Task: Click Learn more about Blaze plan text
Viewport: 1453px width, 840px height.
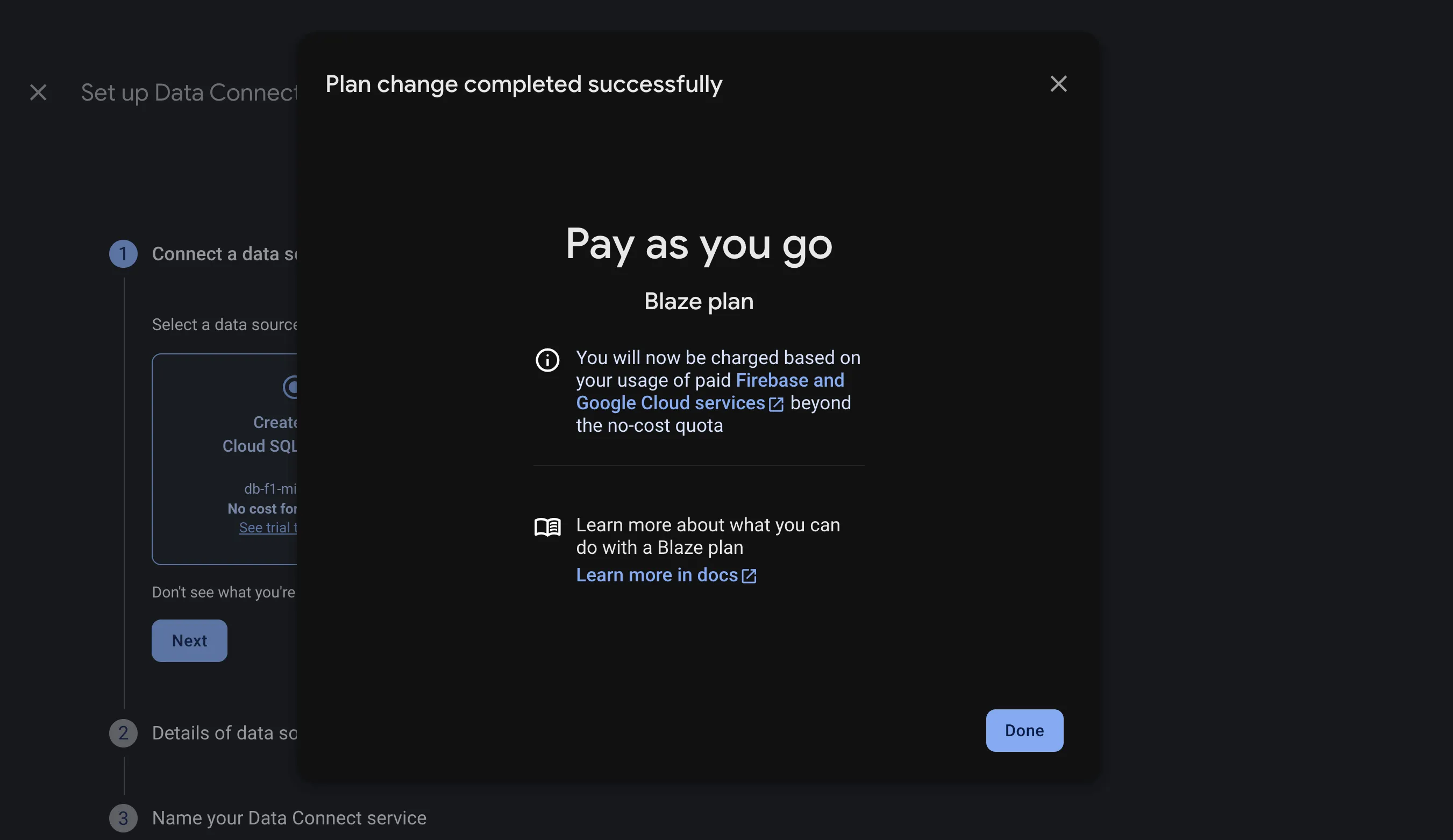Action: [708, 536]
